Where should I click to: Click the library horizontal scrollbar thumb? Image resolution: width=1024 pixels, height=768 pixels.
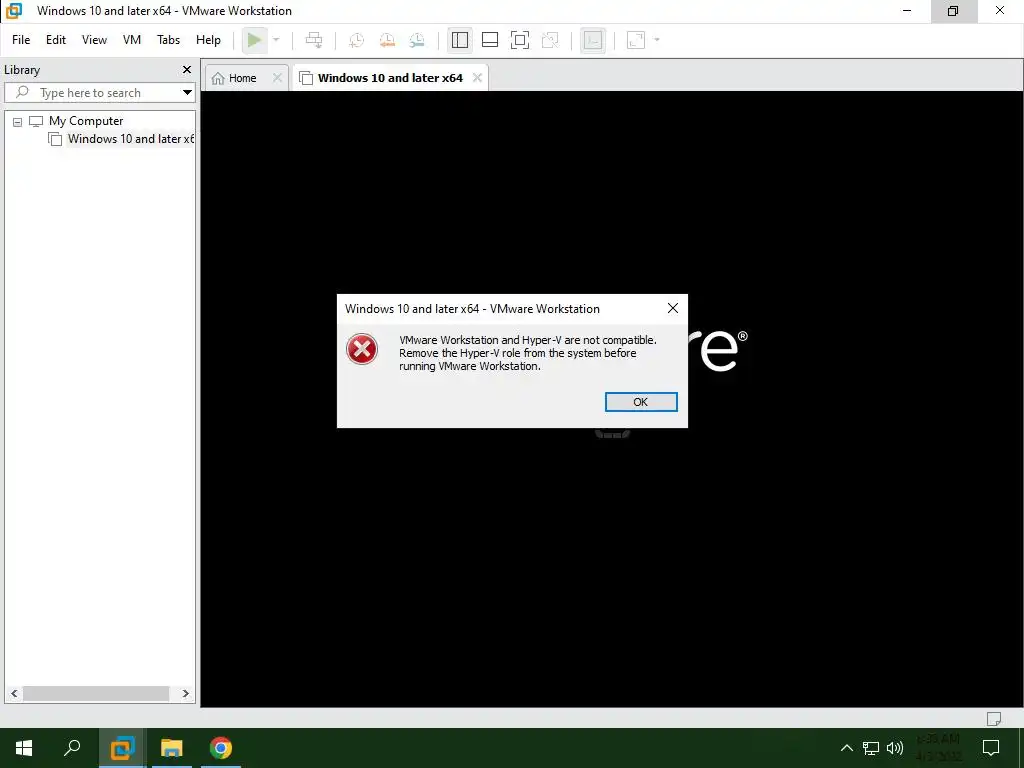[x=96, y=694]
